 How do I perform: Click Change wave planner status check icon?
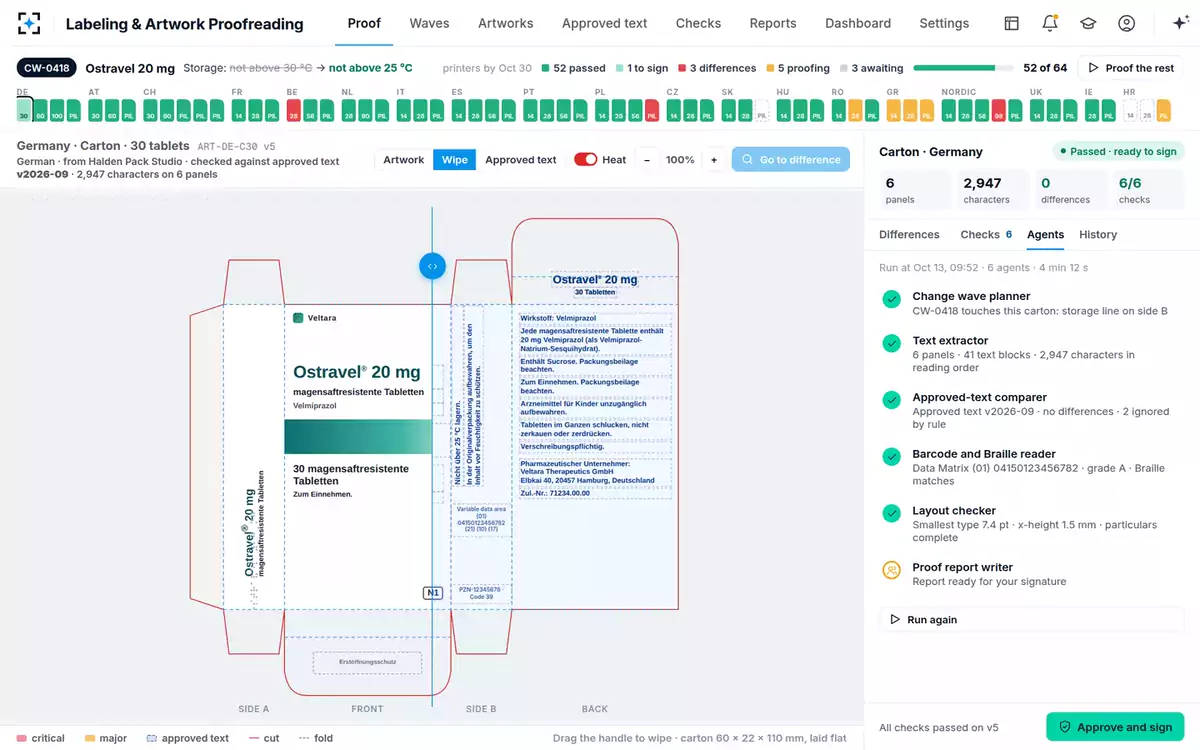pyautogui.click(x=892, y=298)
